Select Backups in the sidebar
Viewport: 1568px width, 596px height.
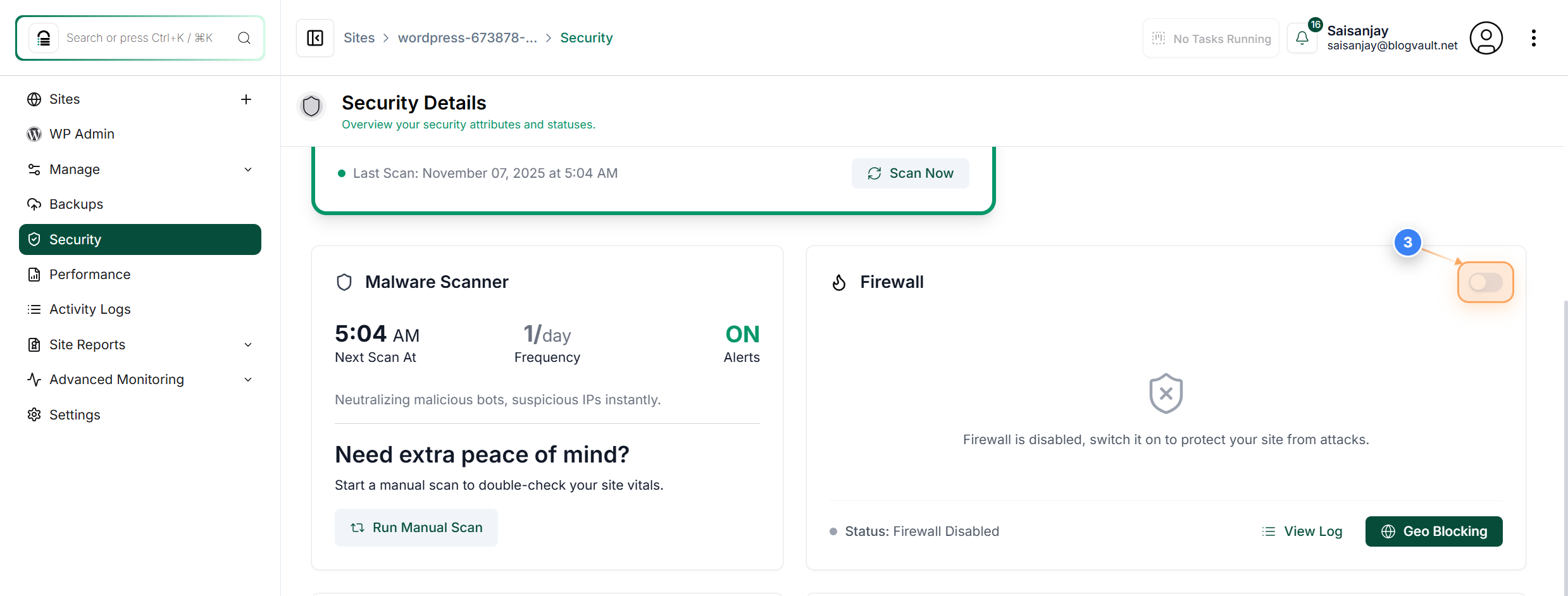(77, 204)
